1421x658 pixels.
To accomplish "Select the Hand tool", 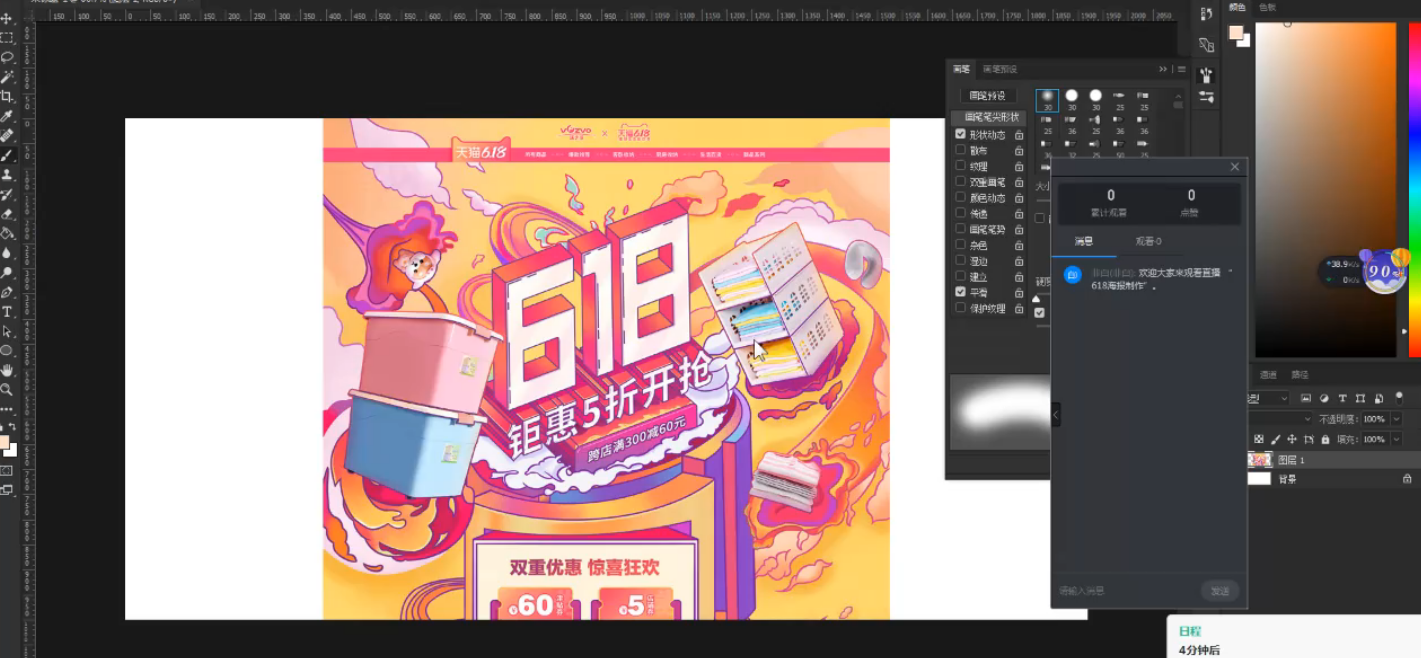I will pyautogui.click(x=7, y=370).
